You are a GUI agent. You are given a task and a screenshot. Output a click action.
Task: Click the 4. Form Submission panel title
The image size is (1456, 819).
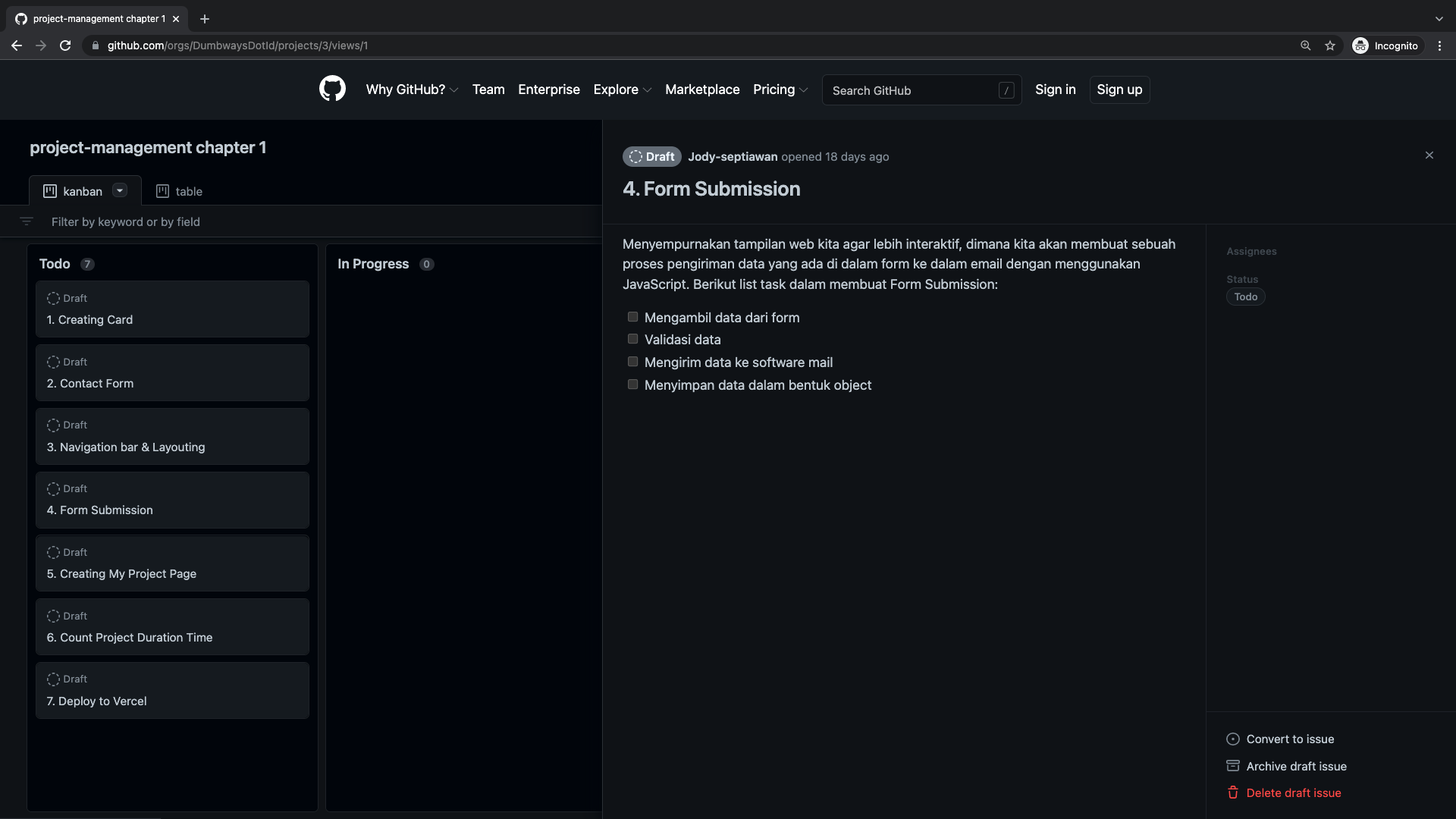711,189
